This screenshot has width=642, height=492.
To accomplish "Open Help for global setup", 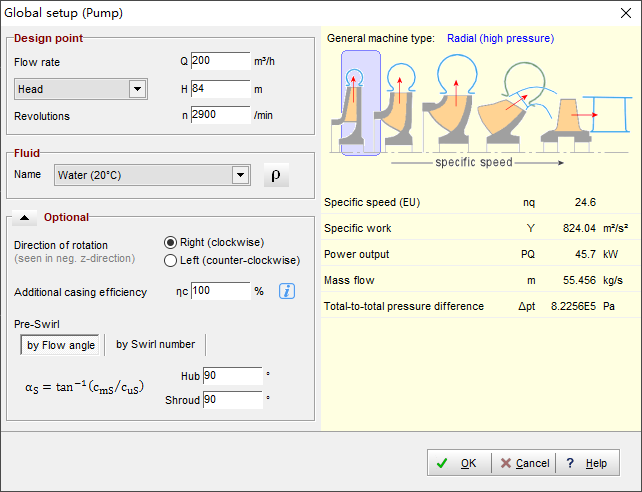I will point(588,463).
